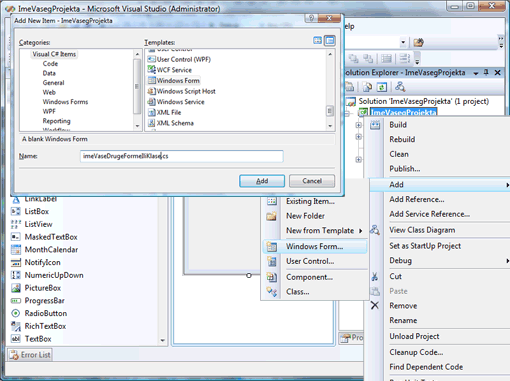
Task: Choose Class... in Add submenu
Action: pos(298,292)
